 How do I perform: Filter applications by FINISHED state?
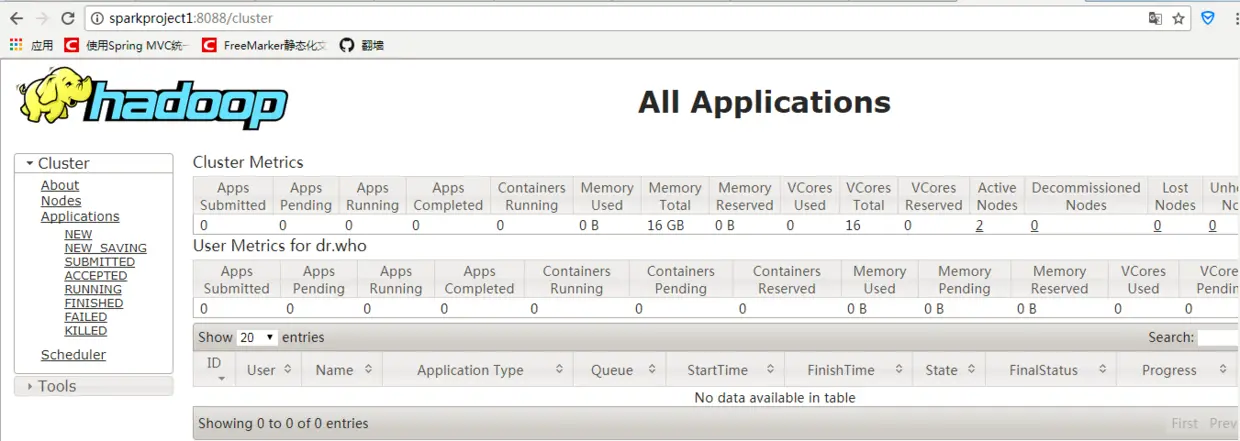pos(94,303)
